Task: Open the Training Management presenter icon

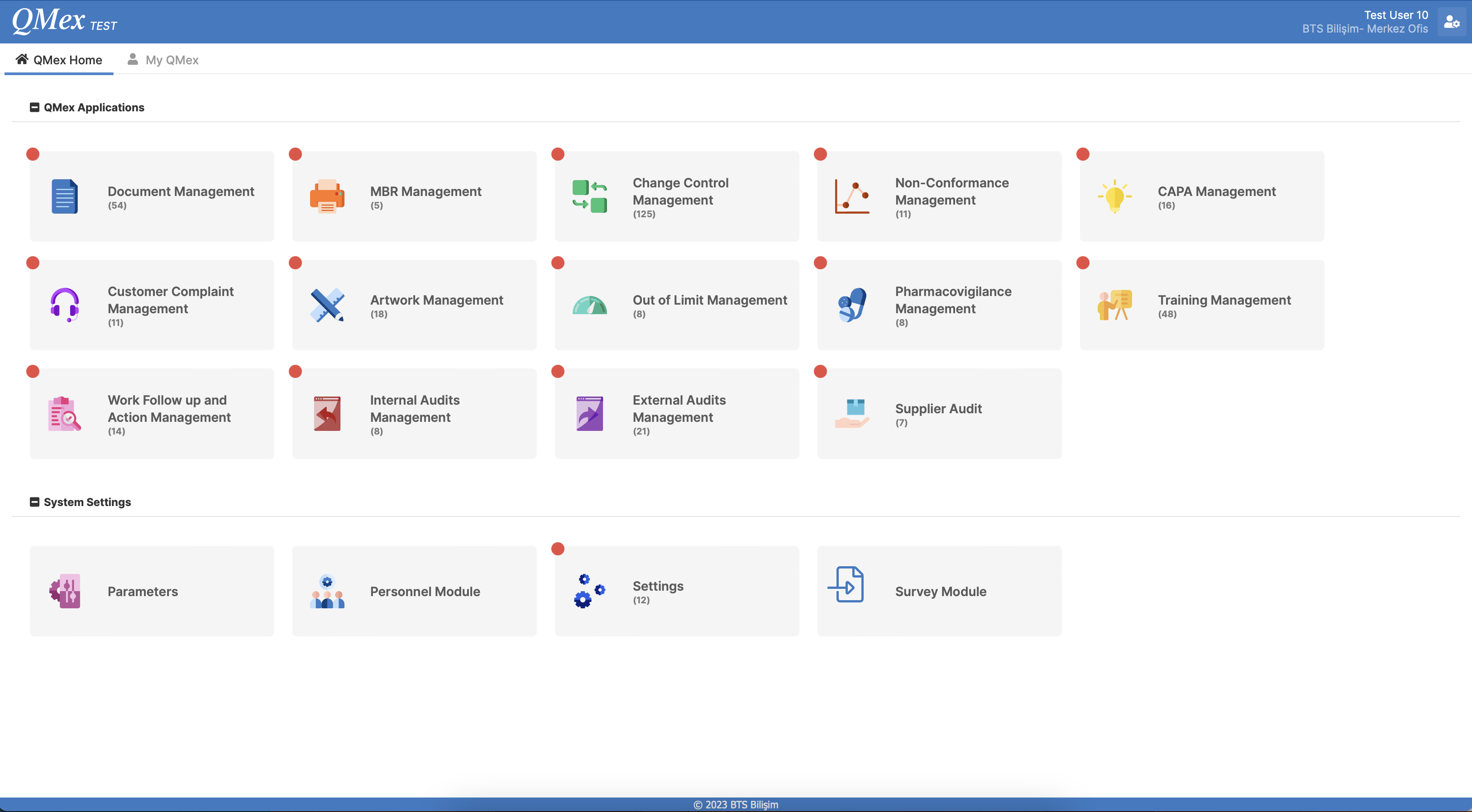Action: point(1114,305)
